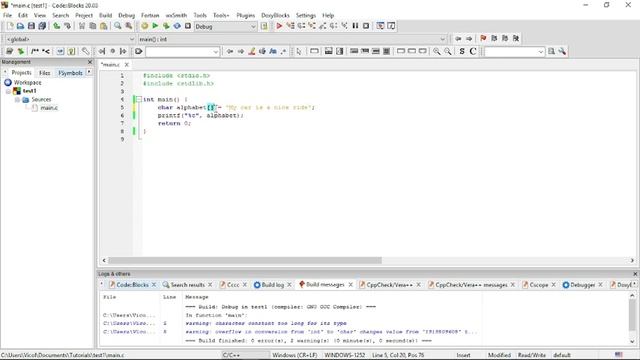Run the program with green arrow

155,26
